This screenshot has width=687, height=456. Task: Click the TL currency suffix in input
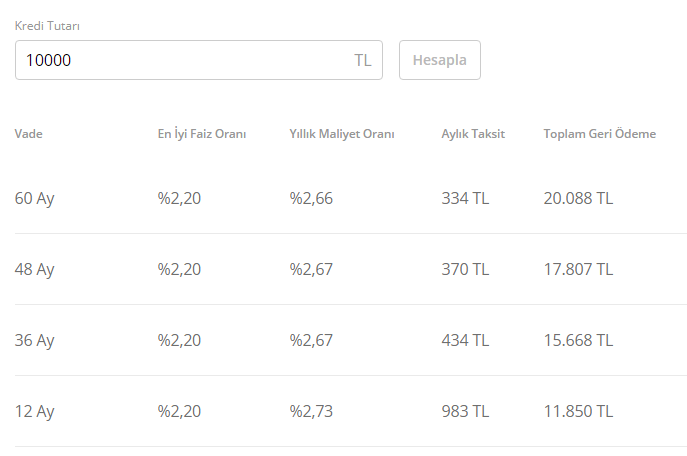[362, 60]
